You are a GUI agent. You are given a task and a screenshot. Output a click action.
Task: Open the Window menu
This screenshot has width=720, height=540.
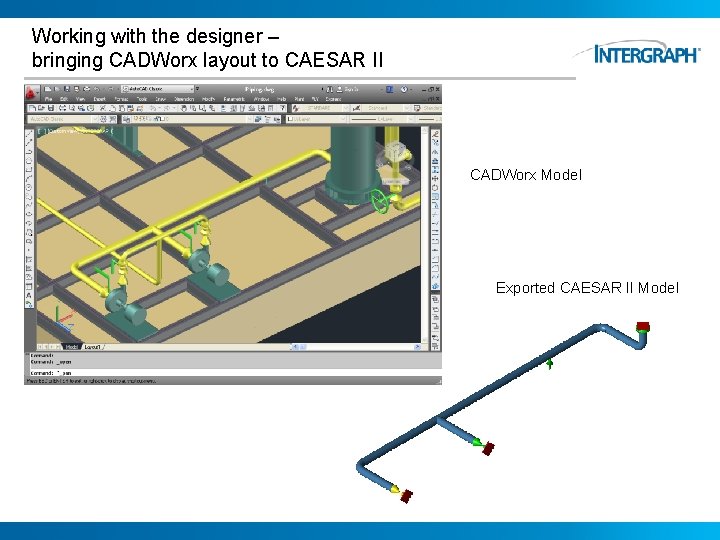tap(261, 99)
